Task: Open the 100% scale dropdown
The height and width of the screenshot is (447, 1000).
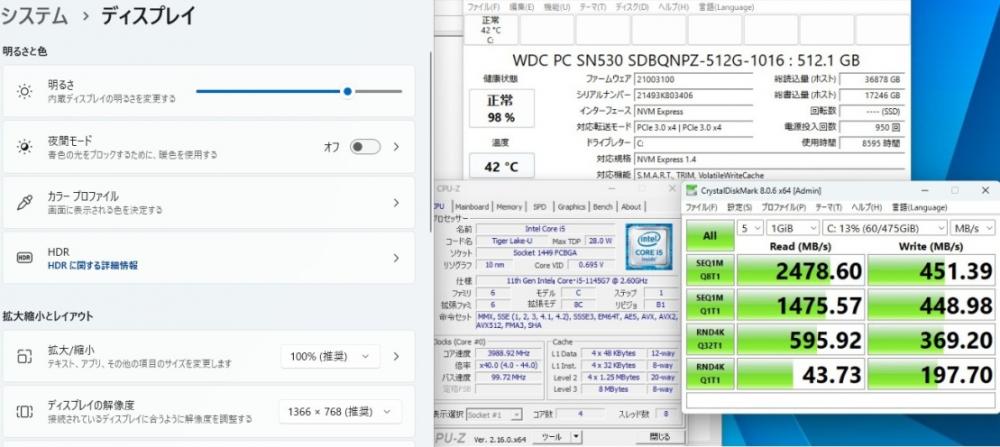Action: [330, 356]
